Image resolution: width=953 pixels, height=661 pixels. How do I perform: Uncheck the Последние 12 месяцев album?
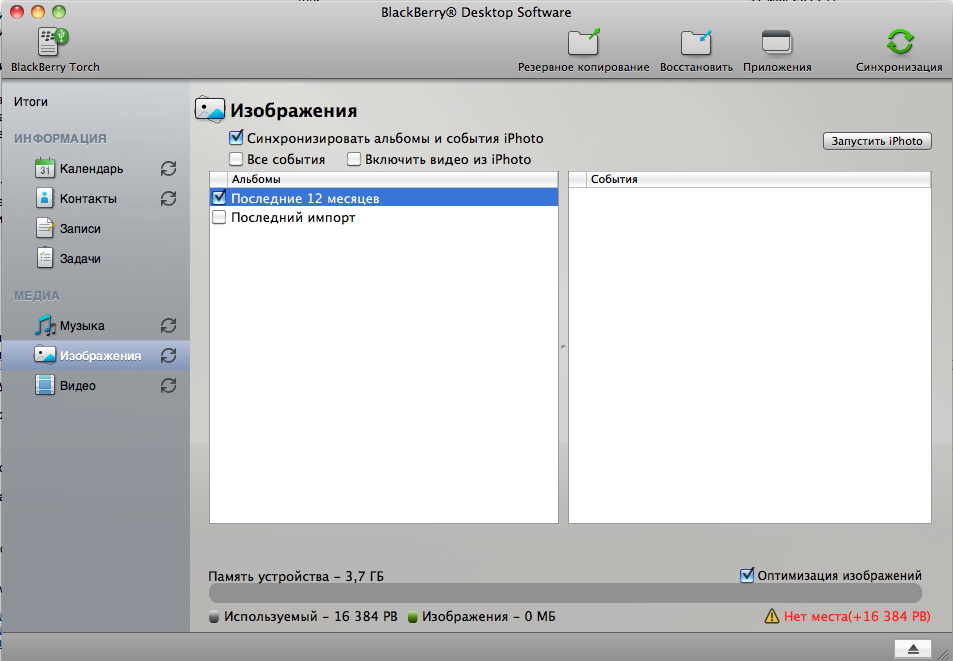pos(219,197)
